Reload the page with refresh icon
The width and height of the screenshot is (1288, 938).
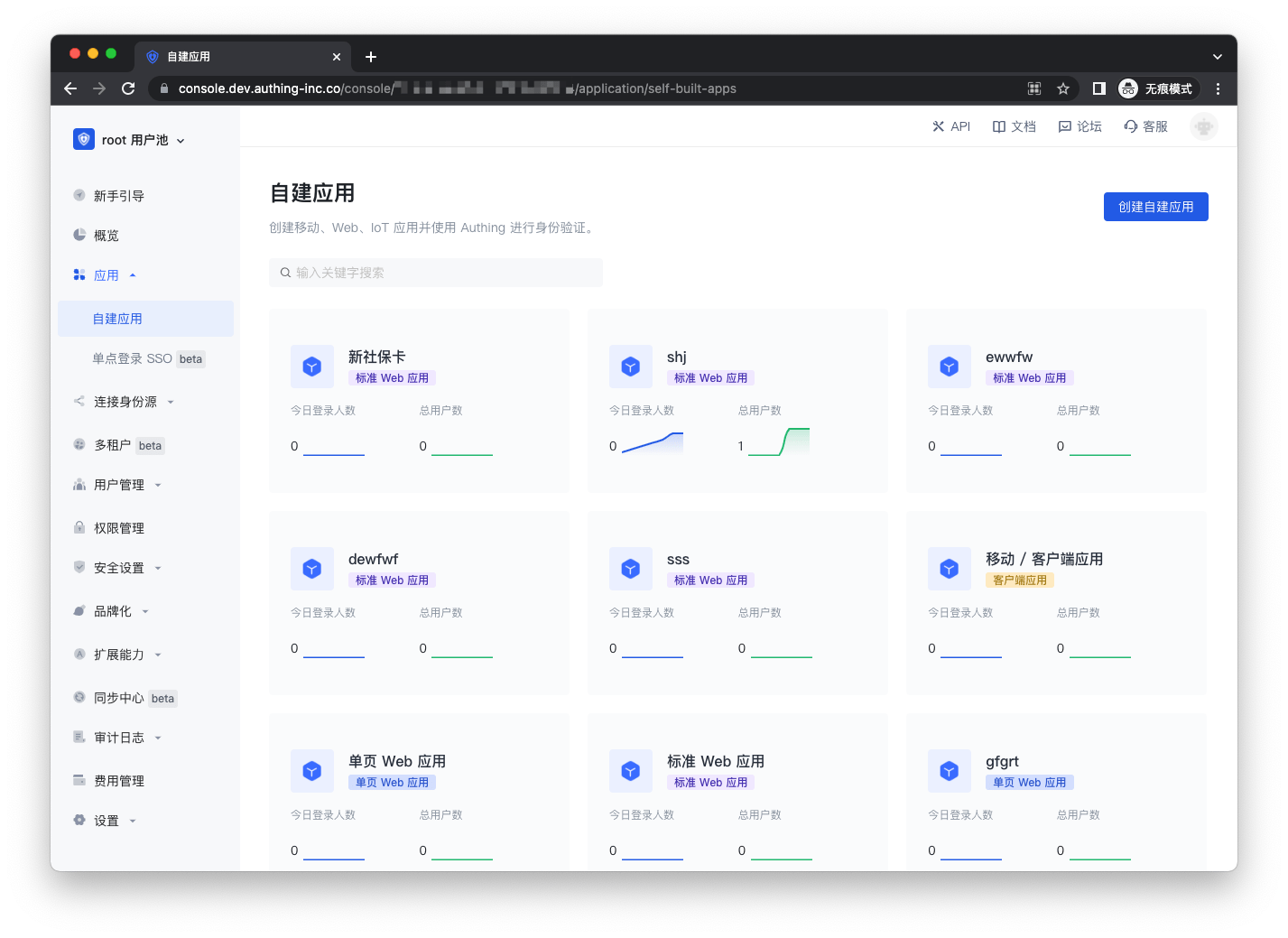click(x=128, y=88)
